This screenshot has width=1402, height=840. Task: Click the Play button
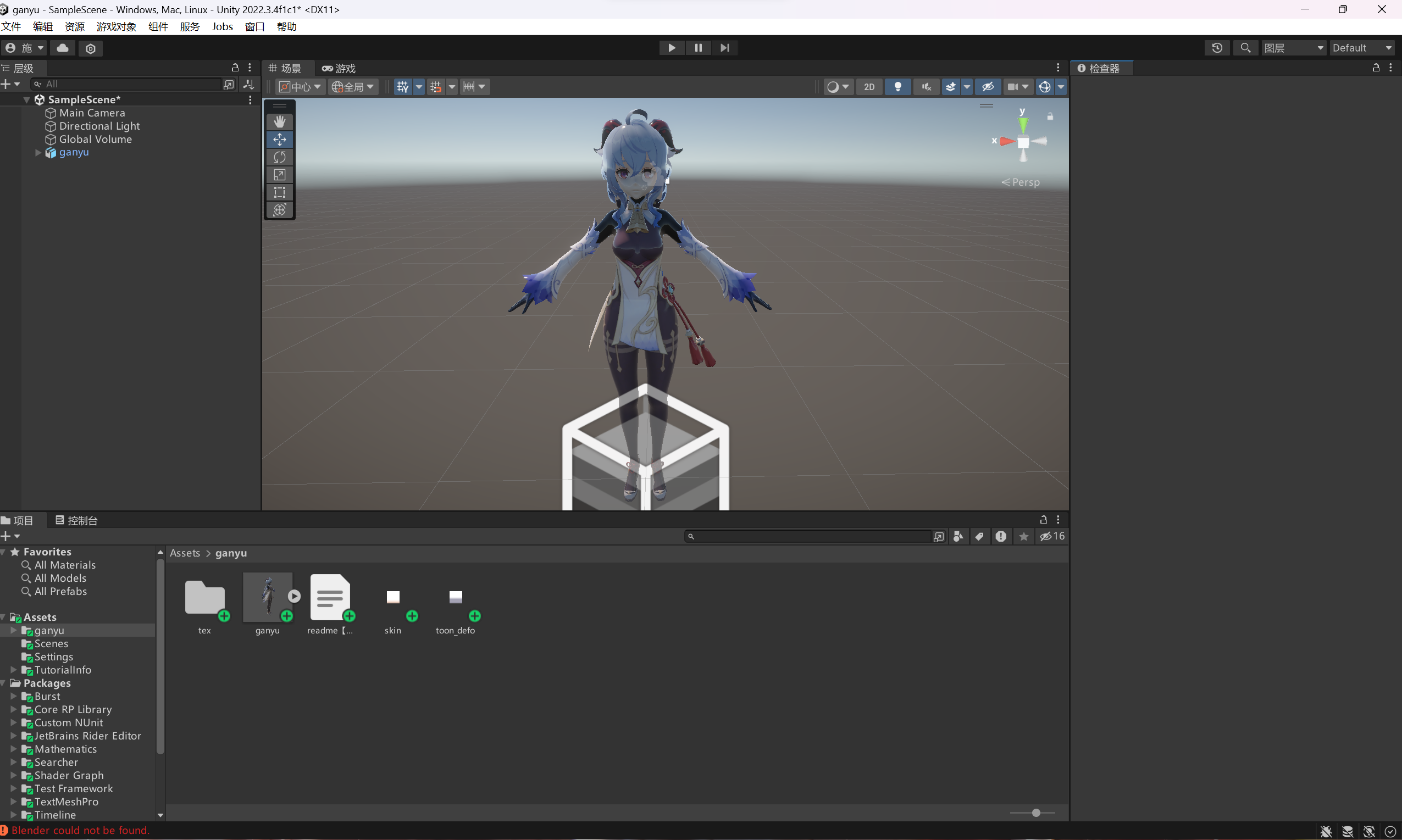[x=672, y=48]
